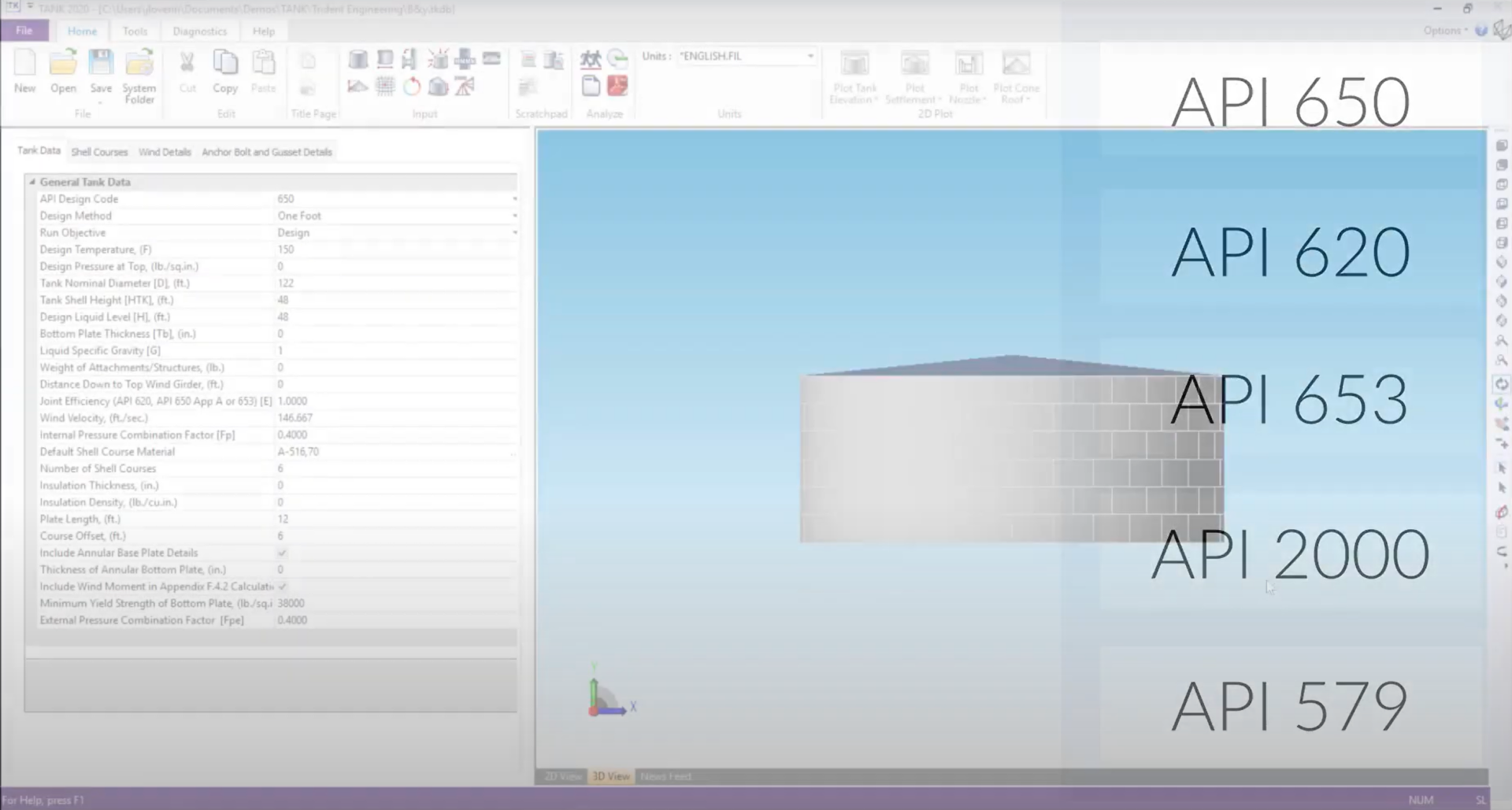
Task: Open the Units file dropdown
Action: (x=810, y=56)
